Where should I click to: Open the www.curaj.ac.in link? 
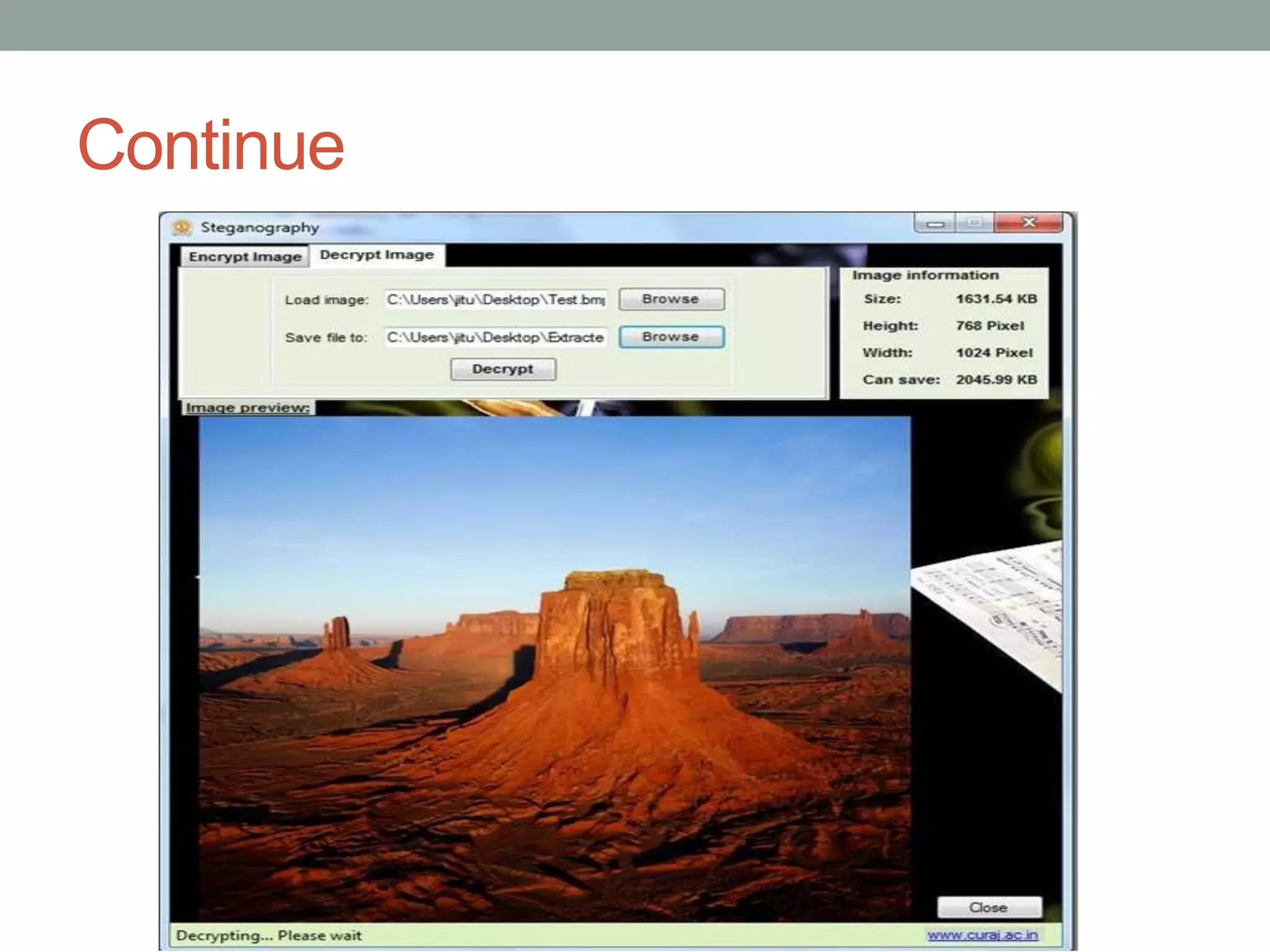click(982, 935)
